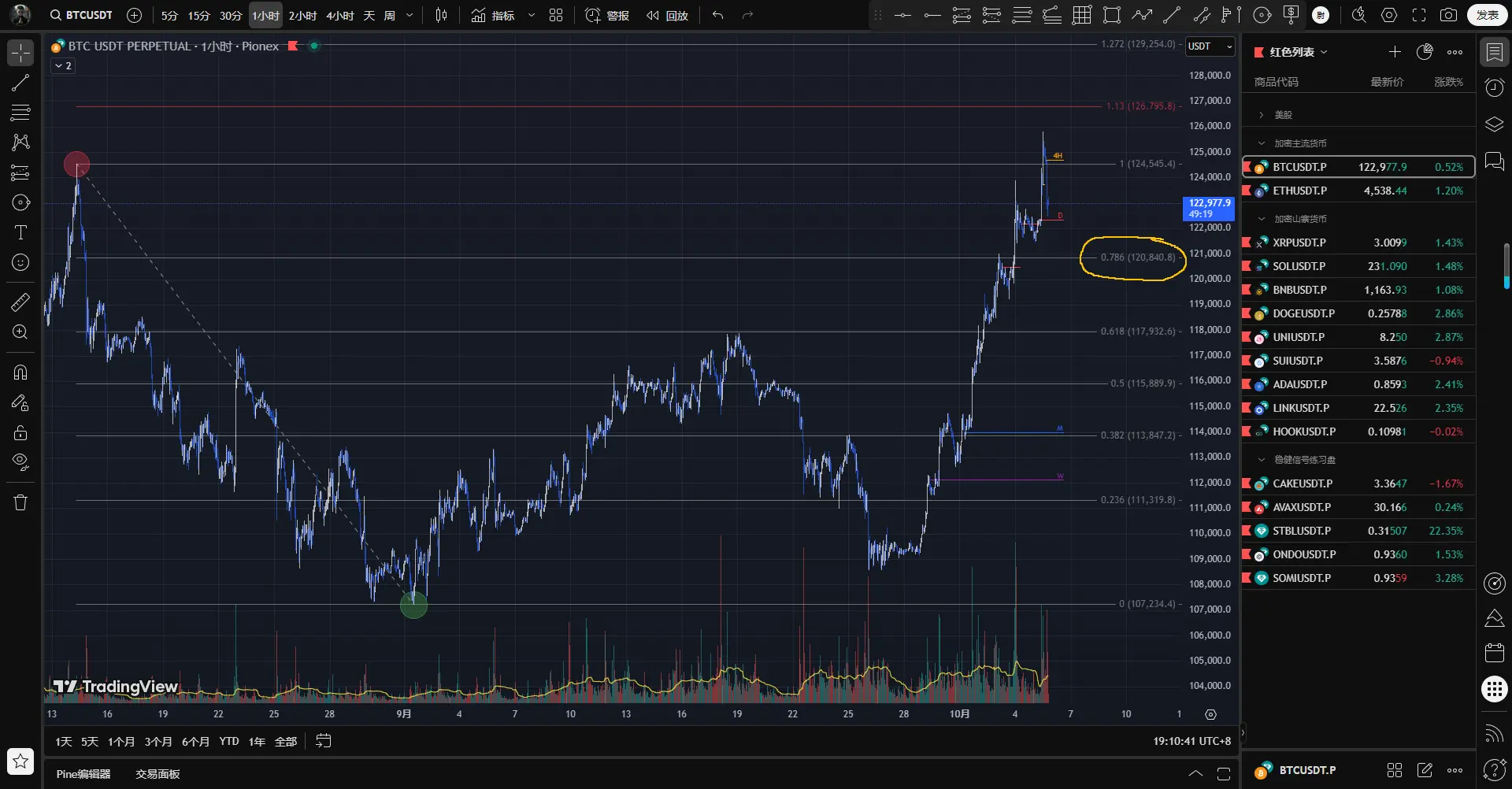
Task: Open the chart patterns tool group
Action: pos(20,143)
